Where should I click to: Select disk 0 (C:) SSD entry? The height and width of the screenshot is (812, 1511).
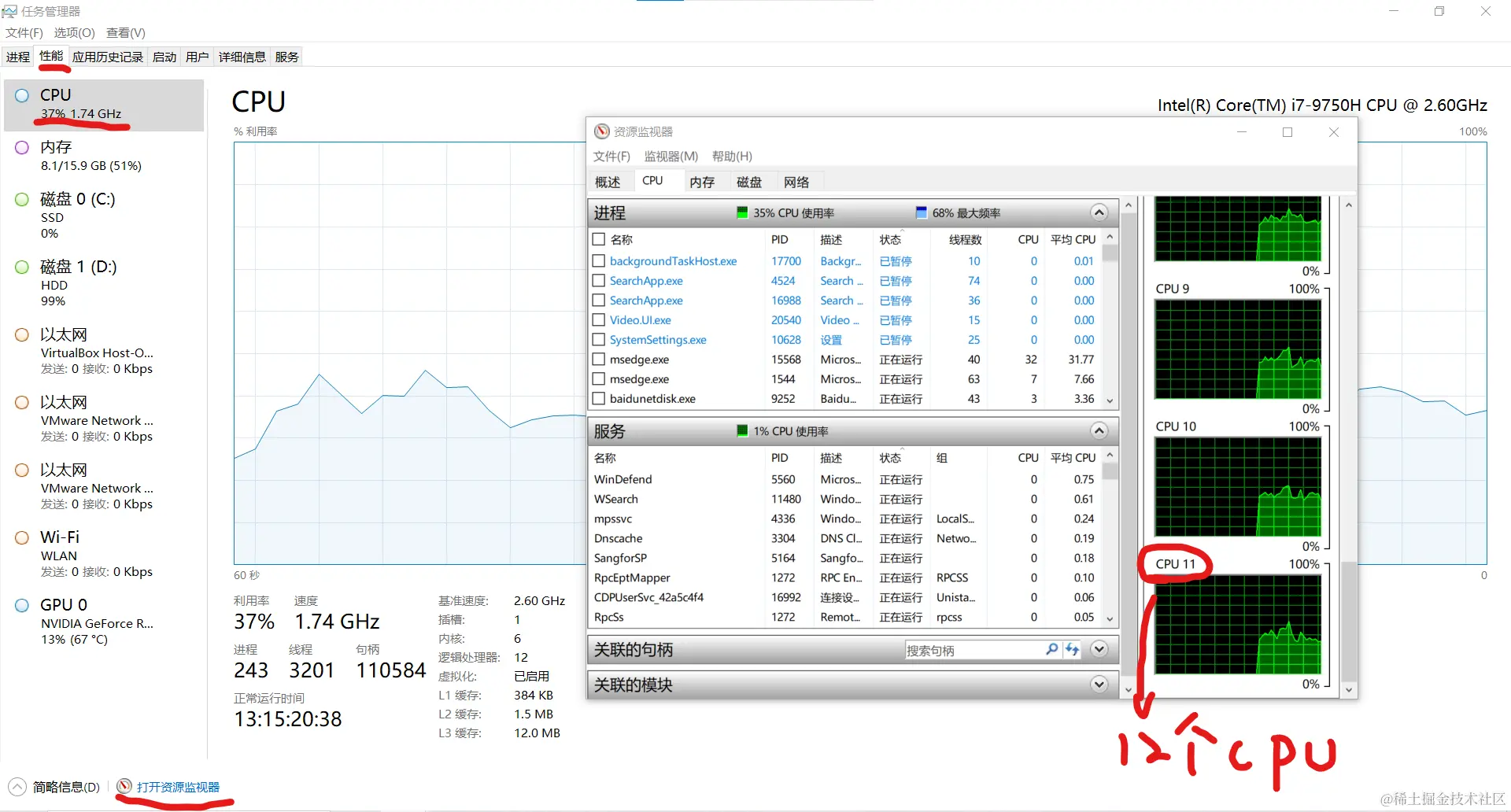coord(104,216)
